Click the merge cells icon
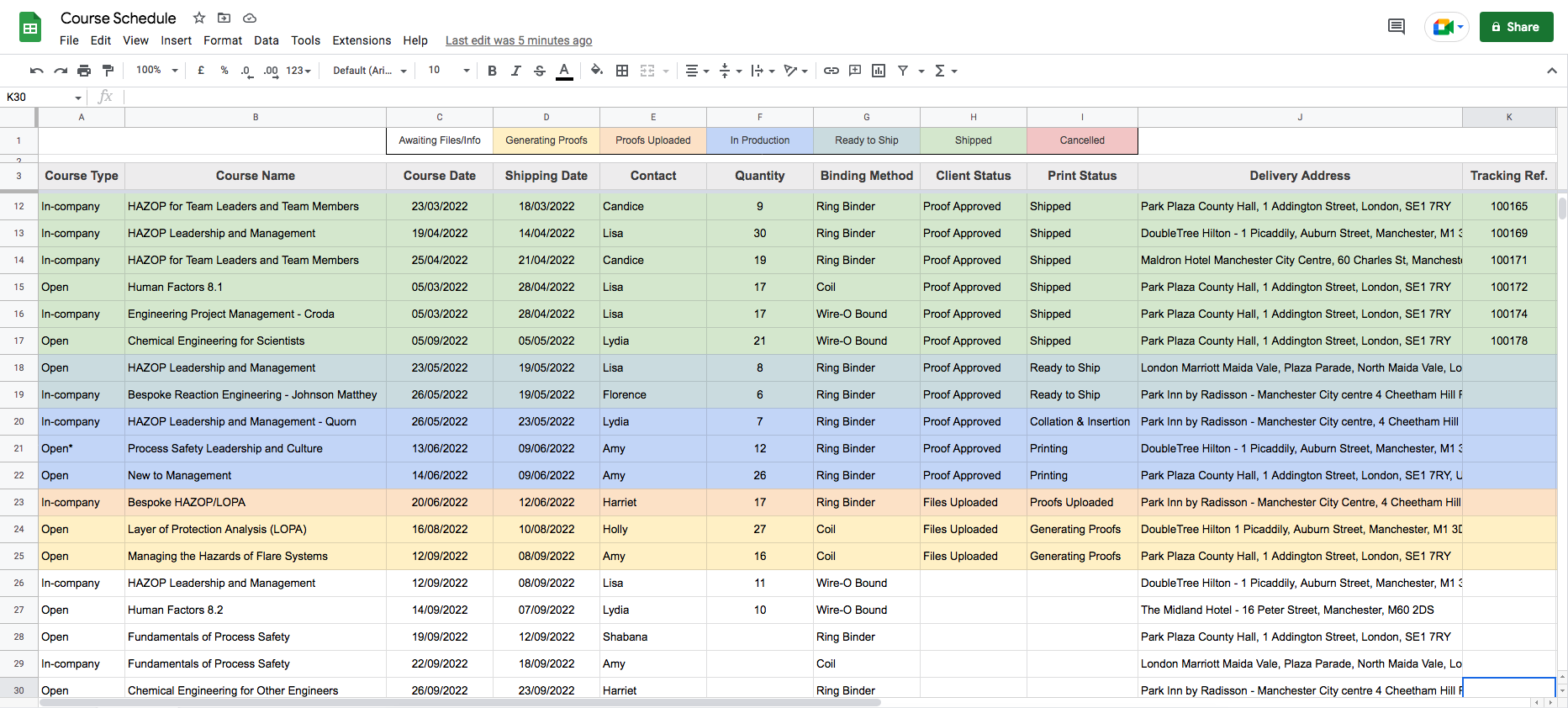The width and height of the screenshot is (1568, 708). [647, 71]
